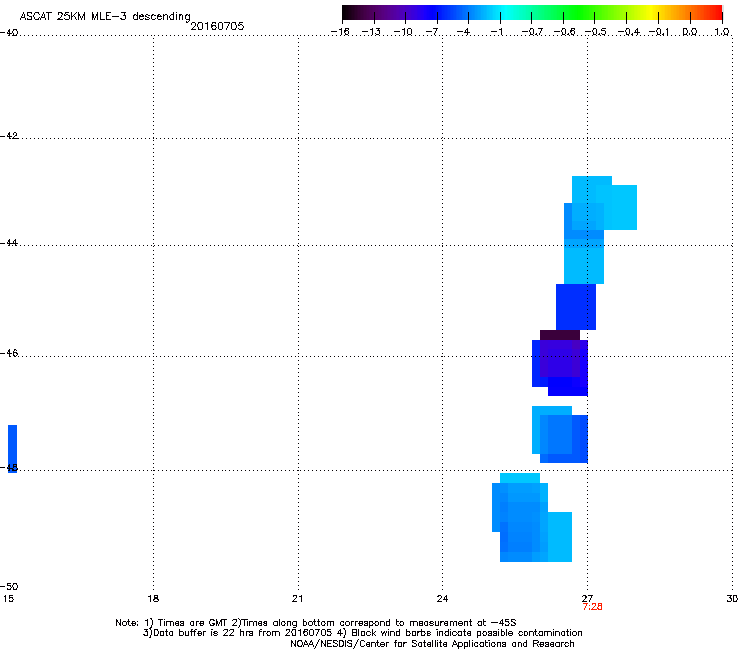Click the longitude axis label 24
Viewport: 740px width, 650px height.
click(x=442, y=599)
